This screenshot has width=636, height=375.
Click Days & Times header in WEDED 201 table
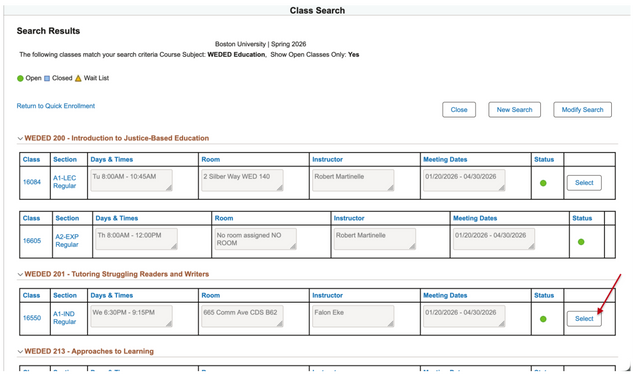pos(112,295)
